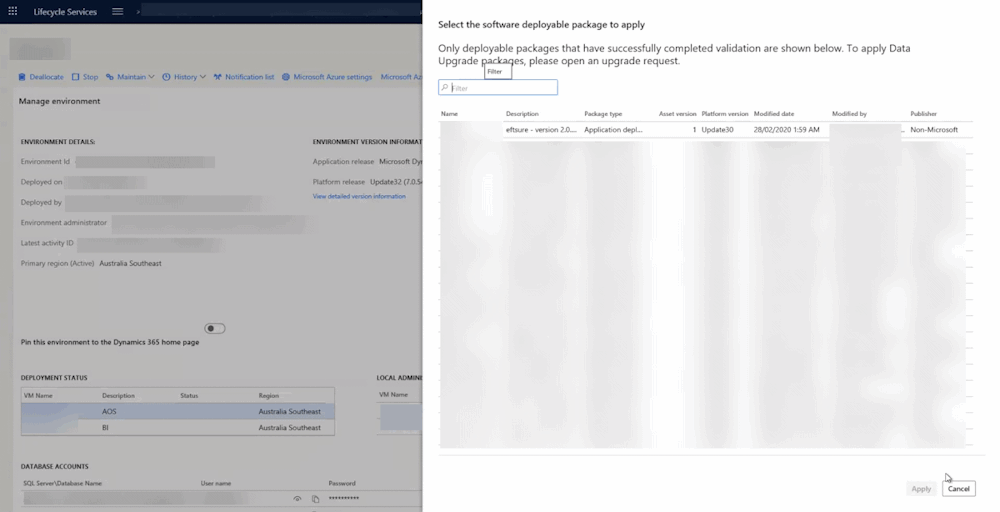The image size is (1000, 512).
Task: Open the app launcher waffle icon
Action: tap(13, 11)
